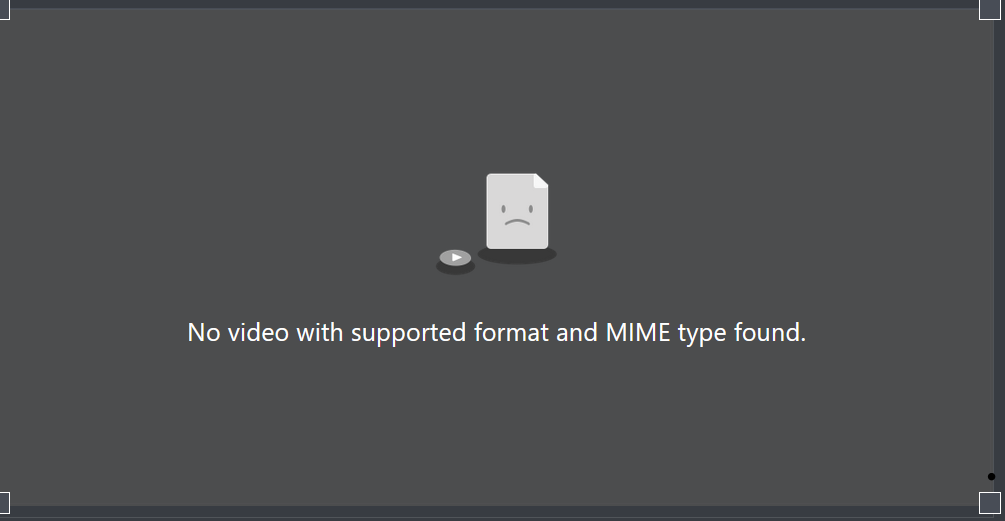Click the word "MIME" in the error text
The image size is (1005, 521).
(x=638, y=333)
